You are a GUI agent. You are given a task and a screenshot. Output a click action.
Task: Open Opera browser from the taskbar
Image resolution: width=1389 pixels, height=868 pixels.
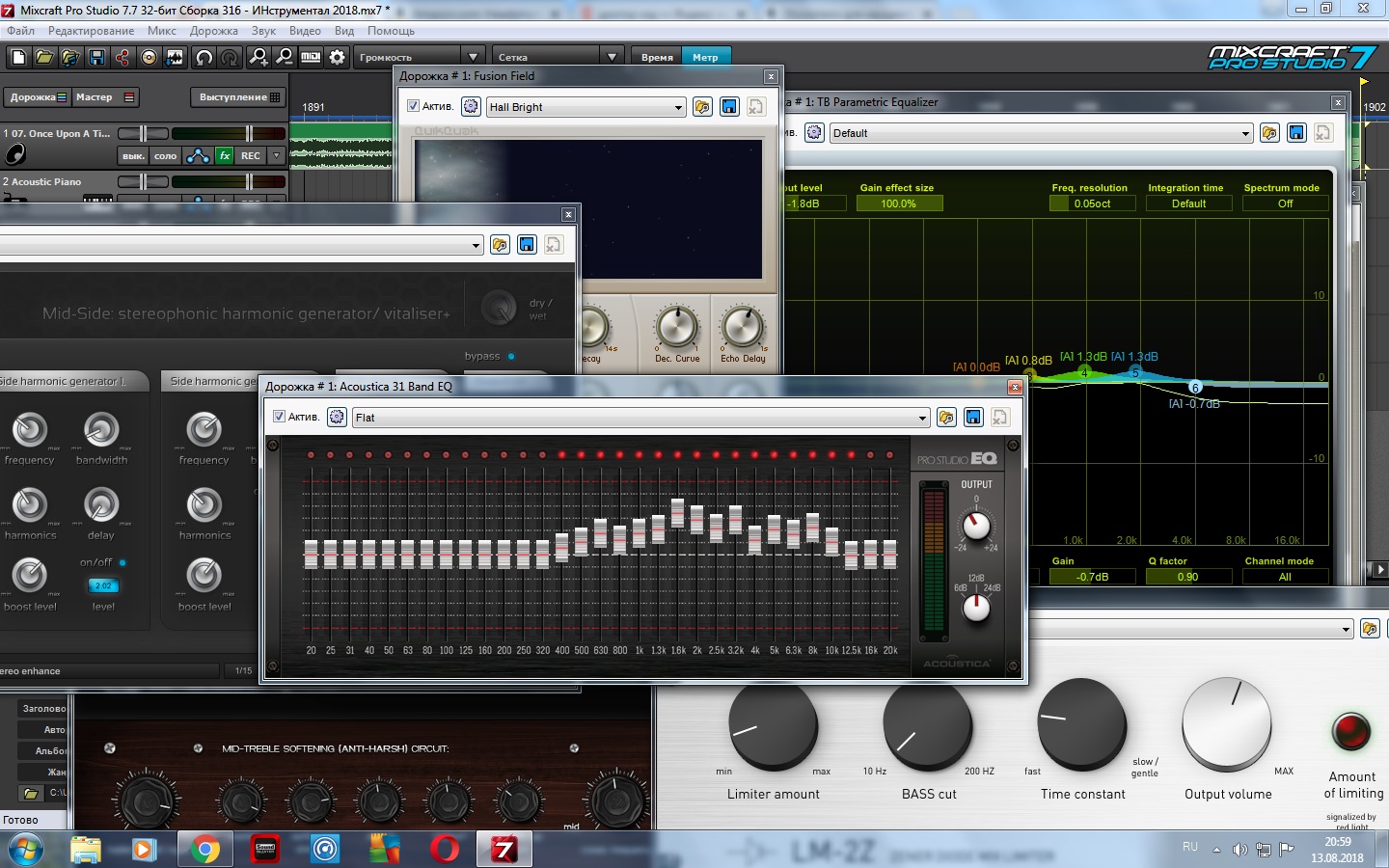pyautogui.click(x=445, y=850)
